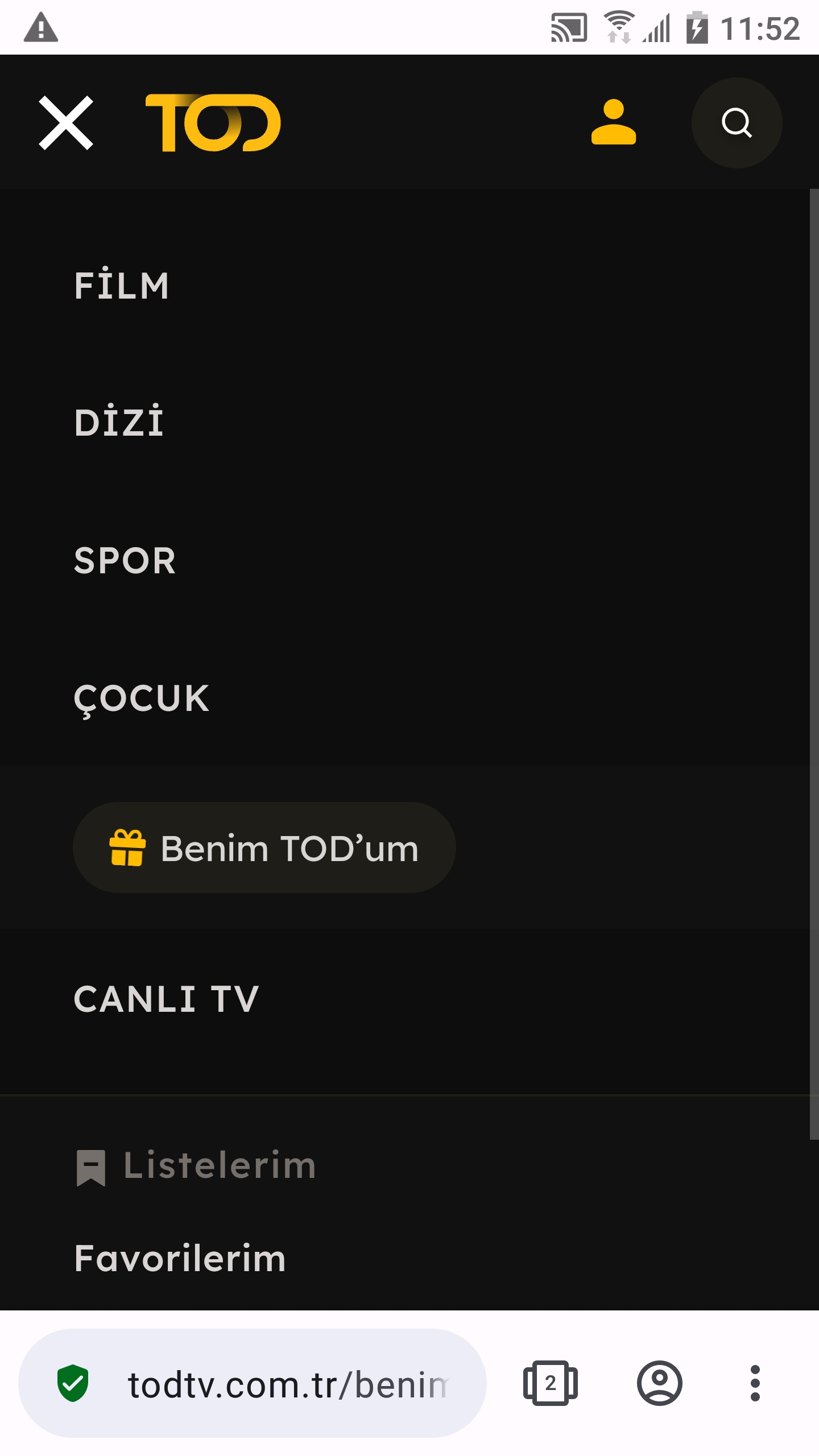Tap the TOD logo
Screen dimensions: 819x1456
click(x=213, y=123)
